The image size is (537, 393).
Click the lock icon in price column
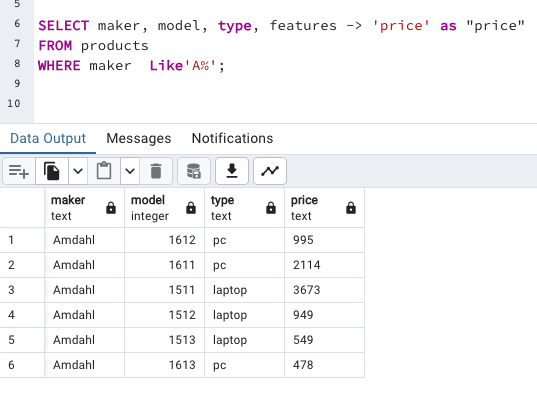[x=351, y=208]
